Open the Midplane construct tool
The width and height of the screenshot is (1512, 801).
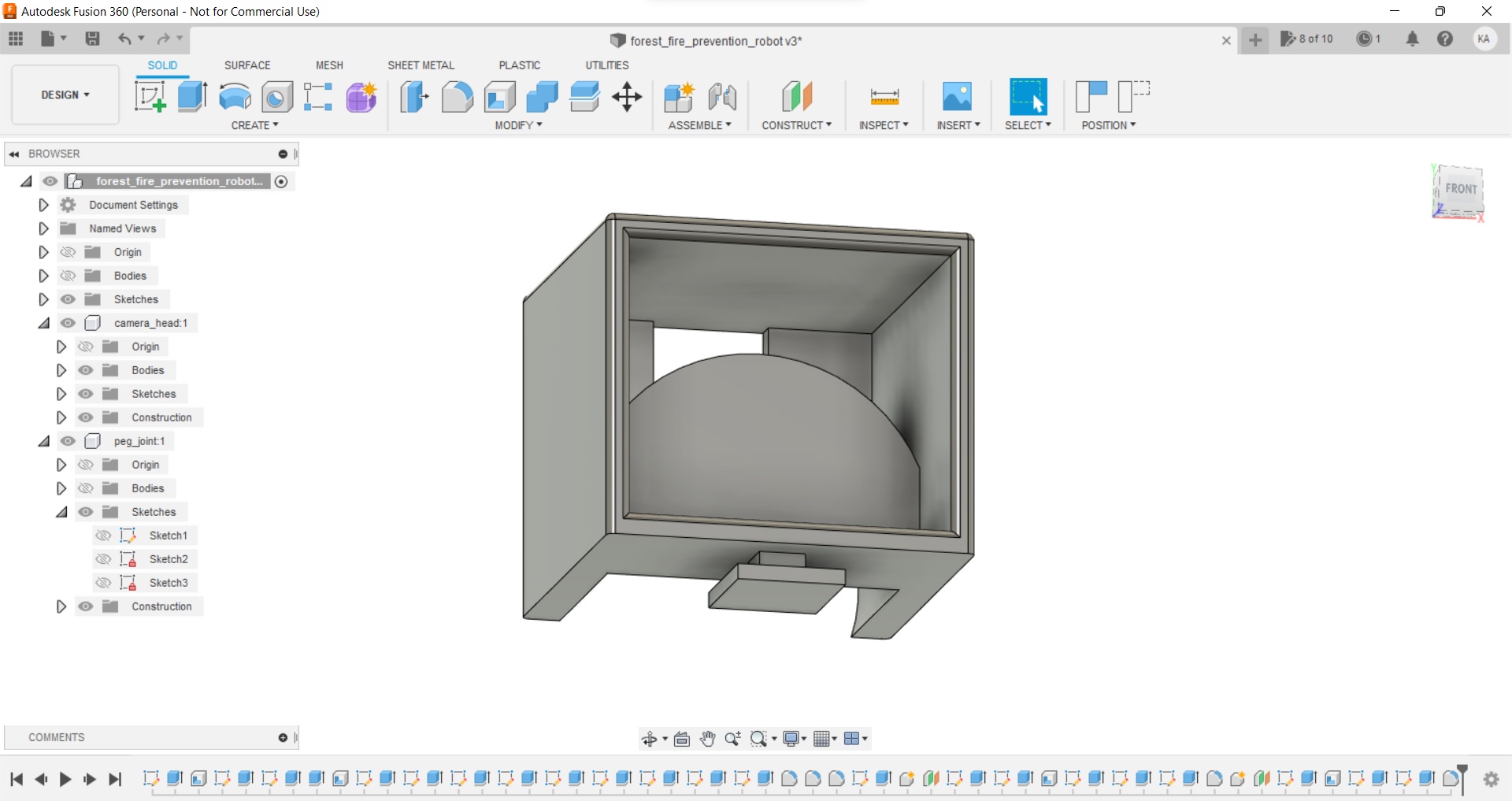(797, 97)
